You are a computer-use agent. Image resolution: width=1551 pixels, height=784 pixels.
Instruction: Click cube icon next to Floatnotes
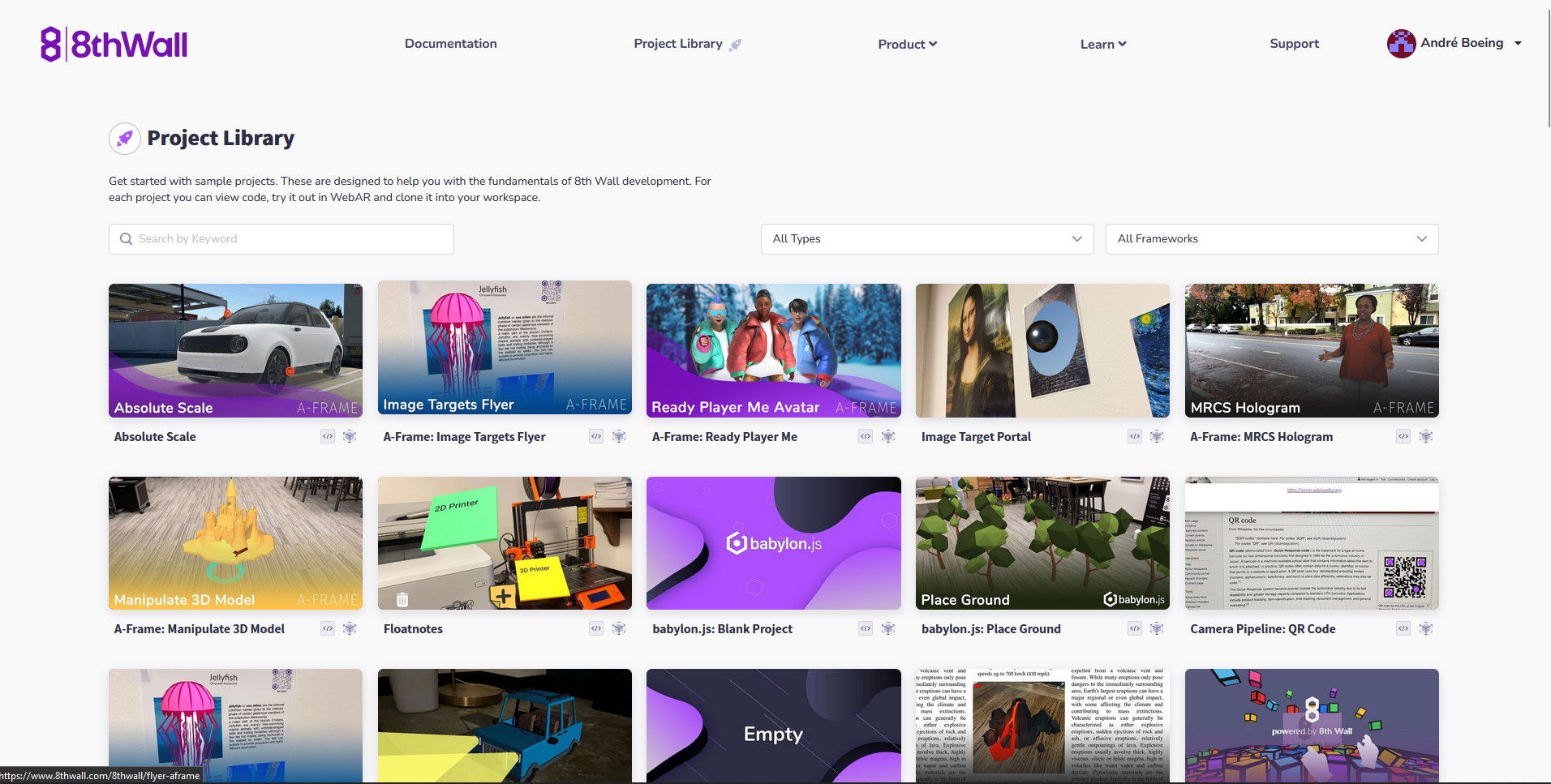[619, 628]
